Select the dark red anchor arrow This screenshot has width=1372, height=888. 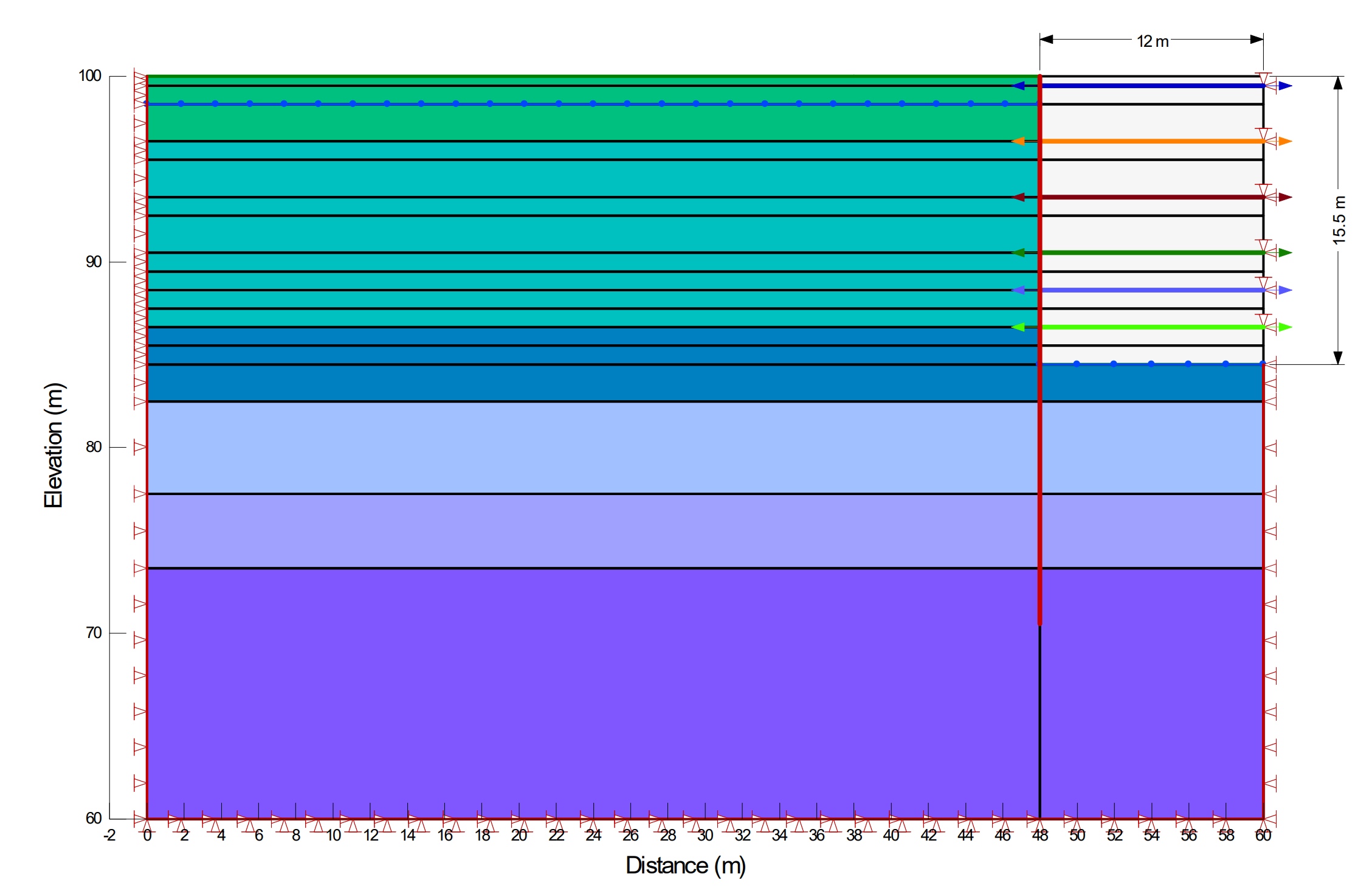pyautogui.click(x=1155, y=198)
